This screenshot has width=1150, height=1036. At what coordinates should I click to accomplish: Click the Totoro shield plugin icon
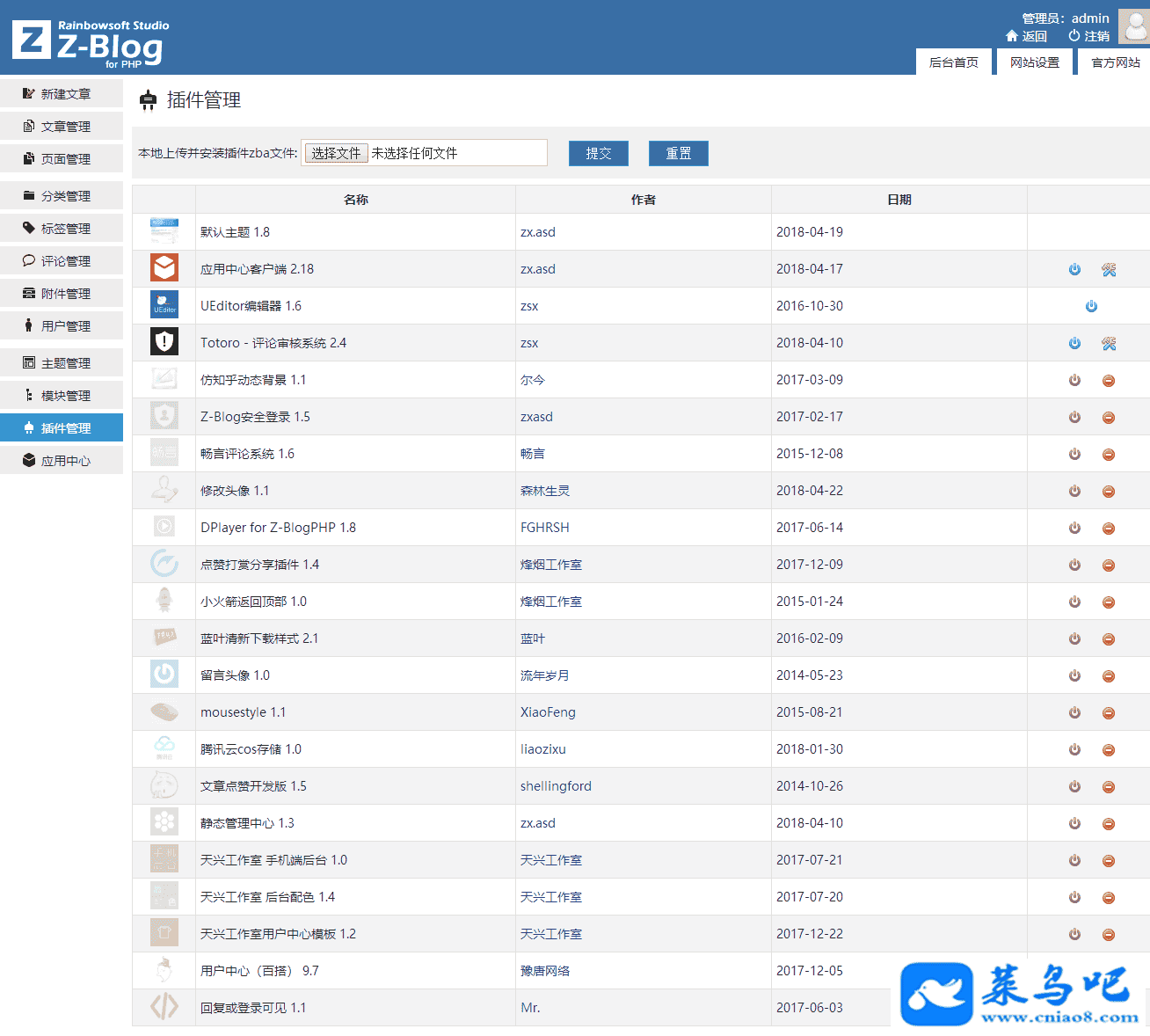[x=164, y=342]
